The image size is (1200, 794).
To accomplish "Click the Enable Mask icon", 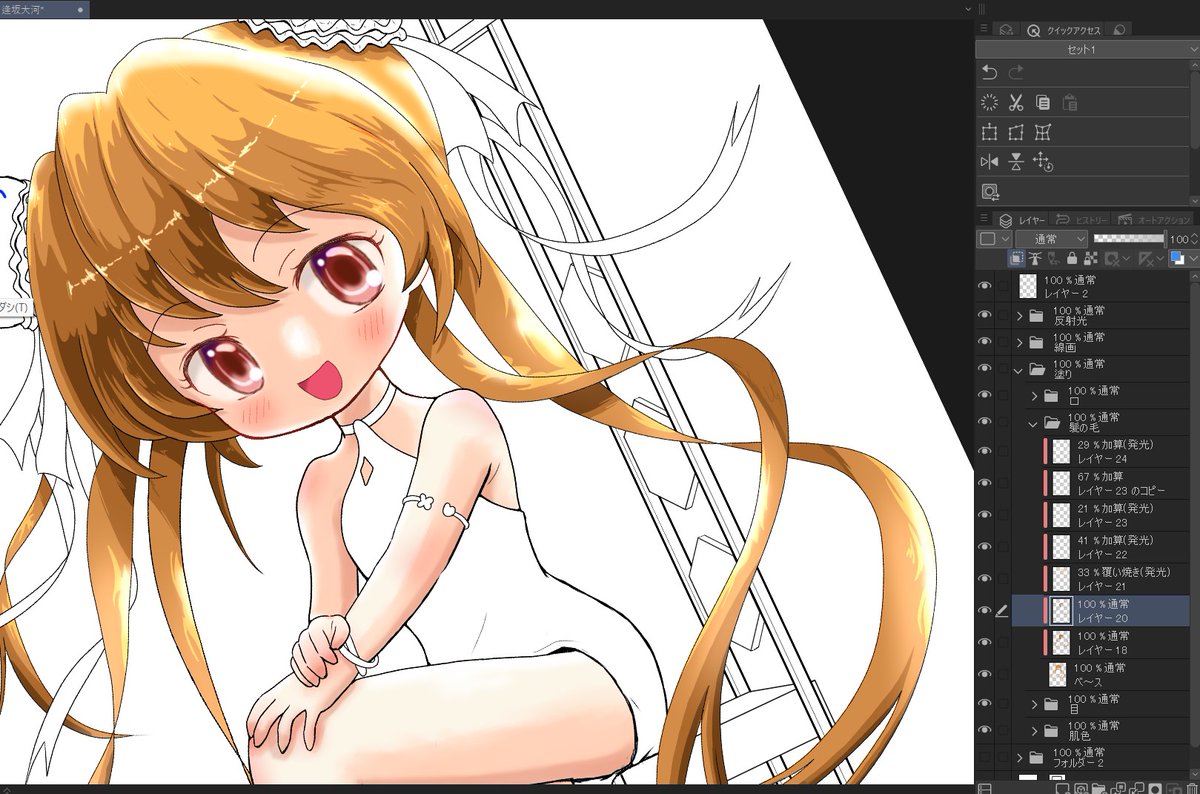I will 1112,258.
